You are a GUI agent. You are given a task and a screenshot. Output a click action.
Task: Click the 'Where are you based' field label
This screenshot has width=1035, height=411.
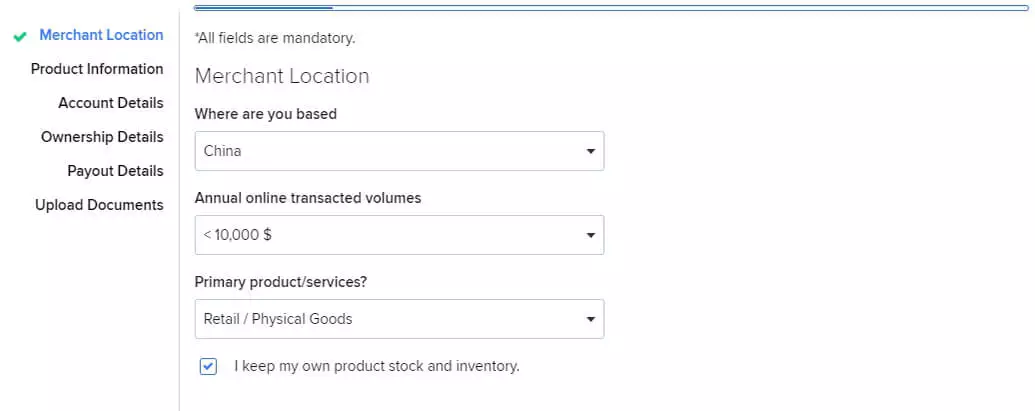265,114
